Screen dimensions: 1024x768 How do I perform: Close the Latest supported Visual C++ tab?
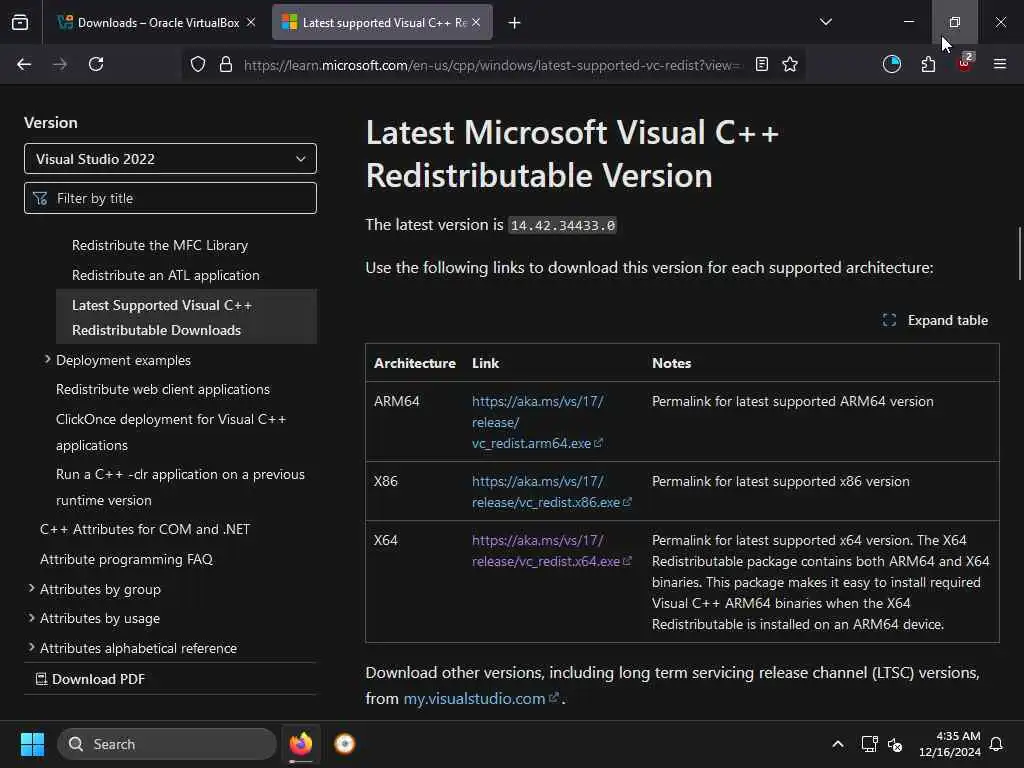(476, 22)
